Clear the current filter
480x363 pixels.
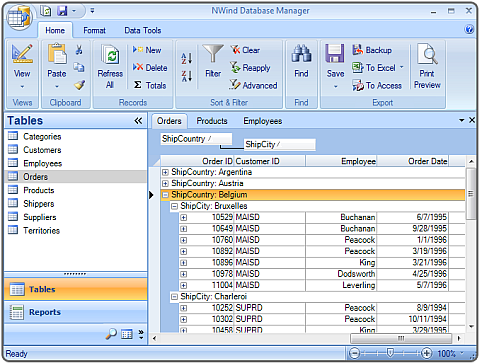pyautogui.click(x=245, y=50)
